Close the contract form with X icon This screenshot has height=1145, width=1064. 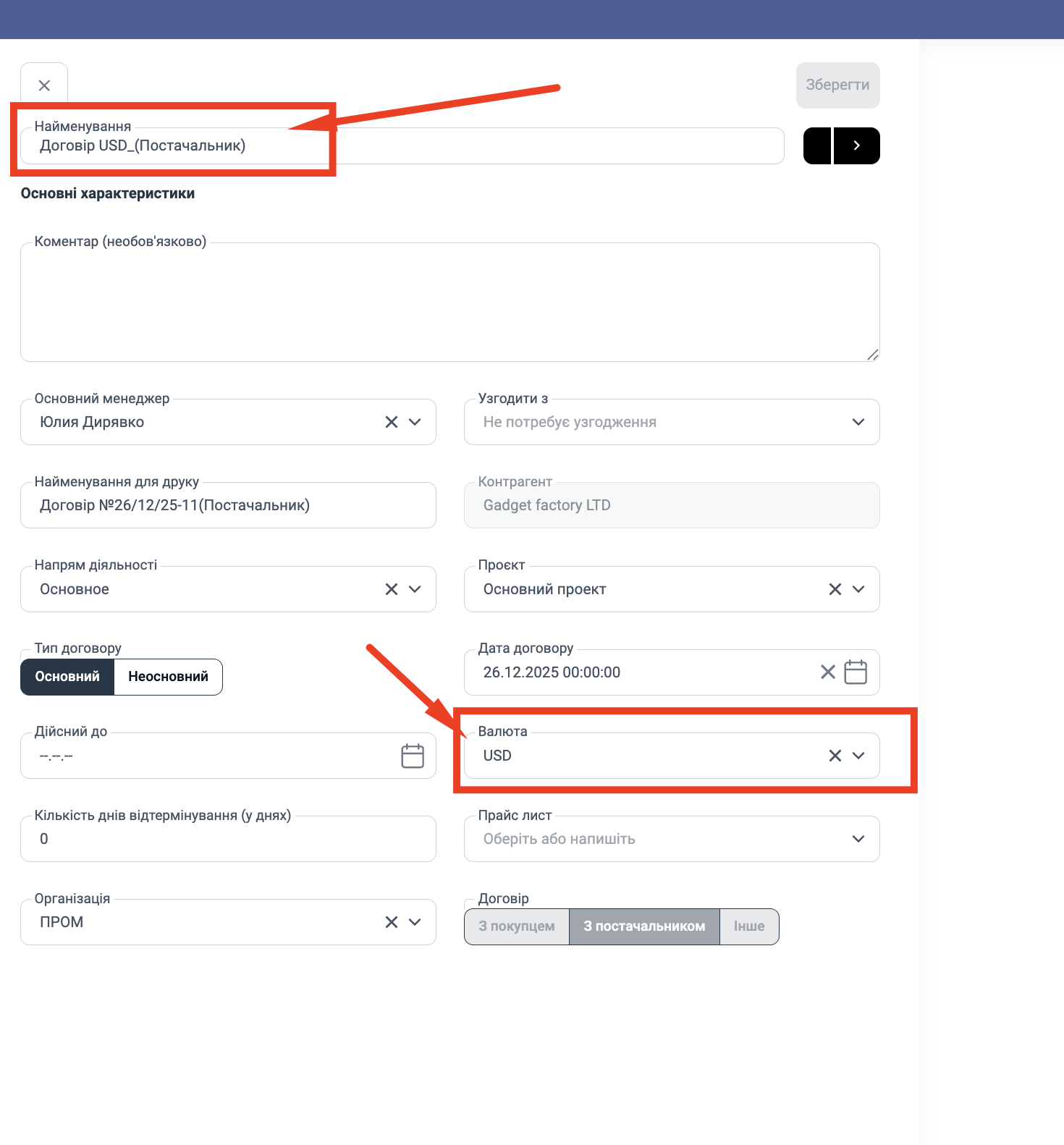[44, 85]
